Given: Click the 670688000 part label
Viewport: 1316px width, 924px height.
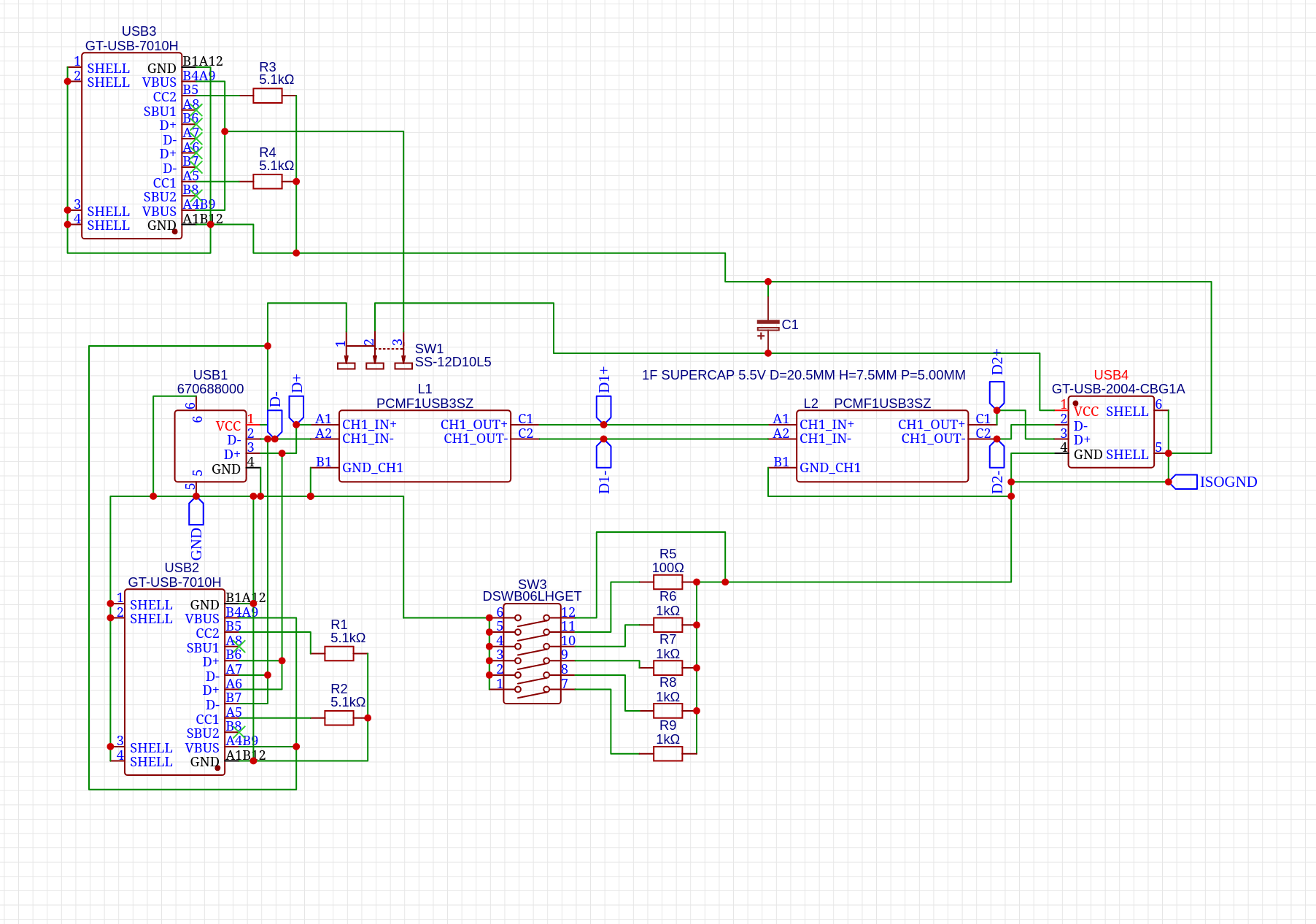Looking at the screenshot, I should (210, 389).
